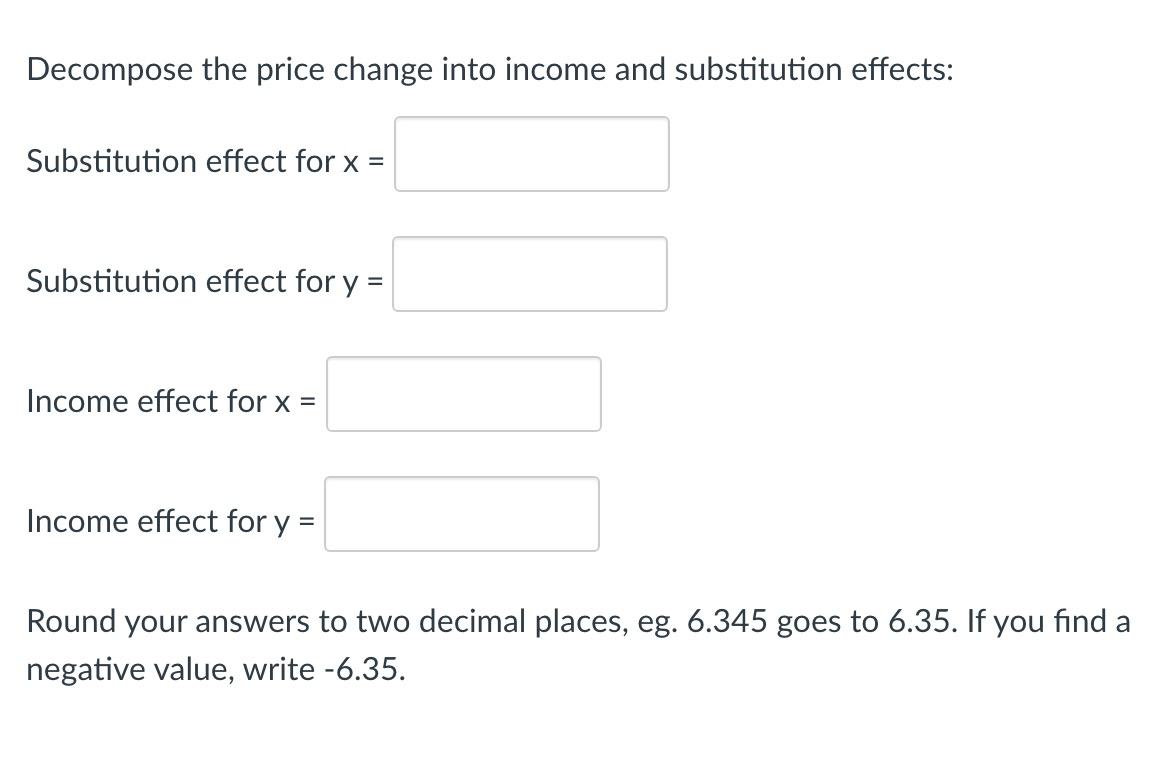This screenshot has height=760, width=1170.
Task: Click the 'Substitution effect for y =' label
Action: 205,282
